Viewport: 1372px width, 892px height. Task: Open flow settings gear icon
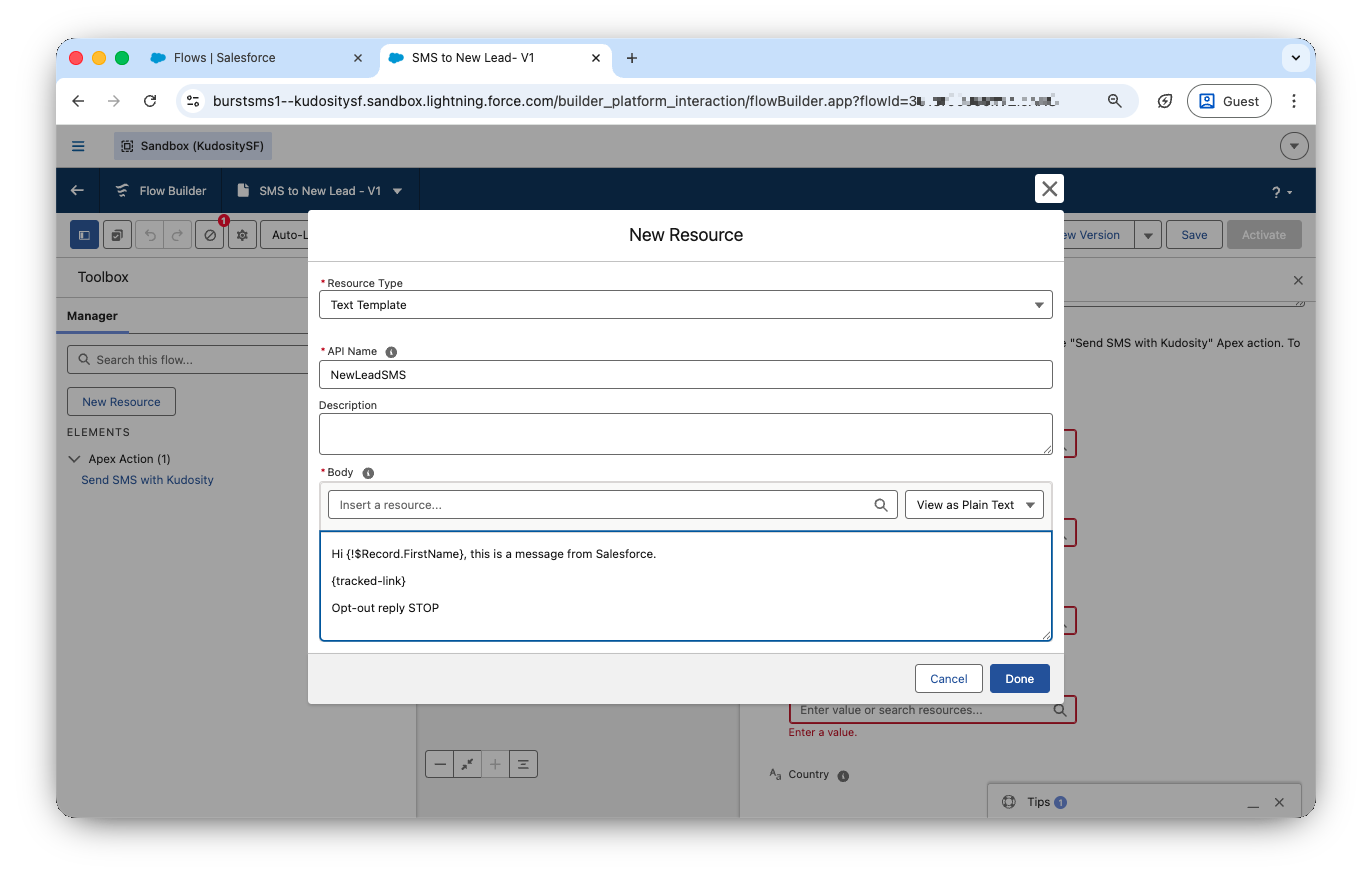[241, 235]
